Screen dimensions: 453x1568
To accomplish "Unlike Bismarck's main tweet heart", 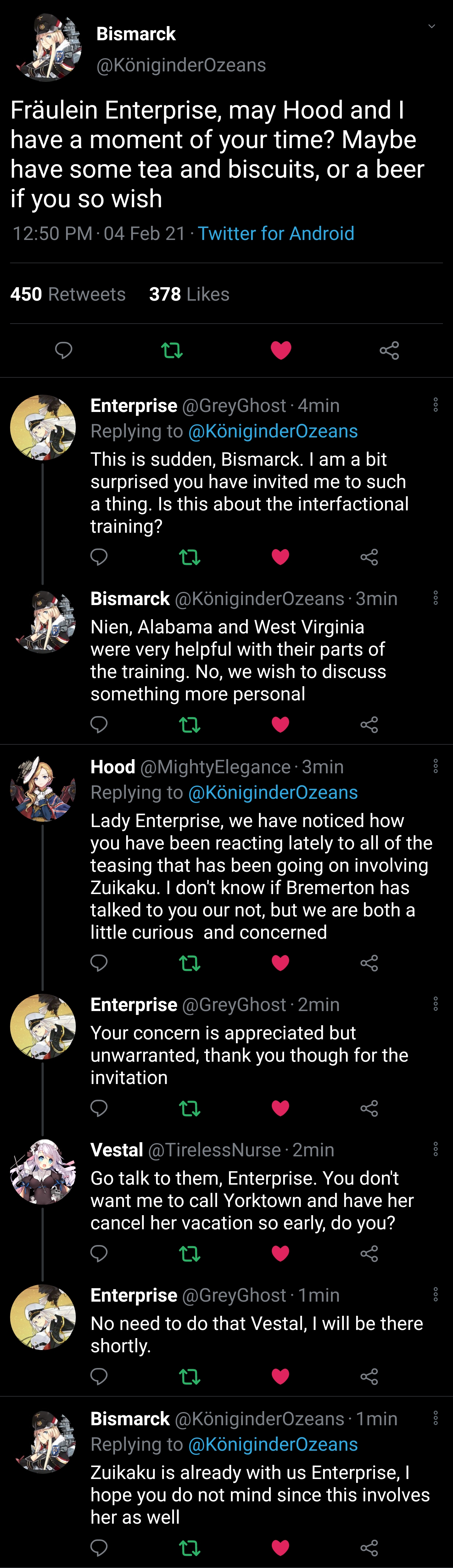I will point(281,350).
